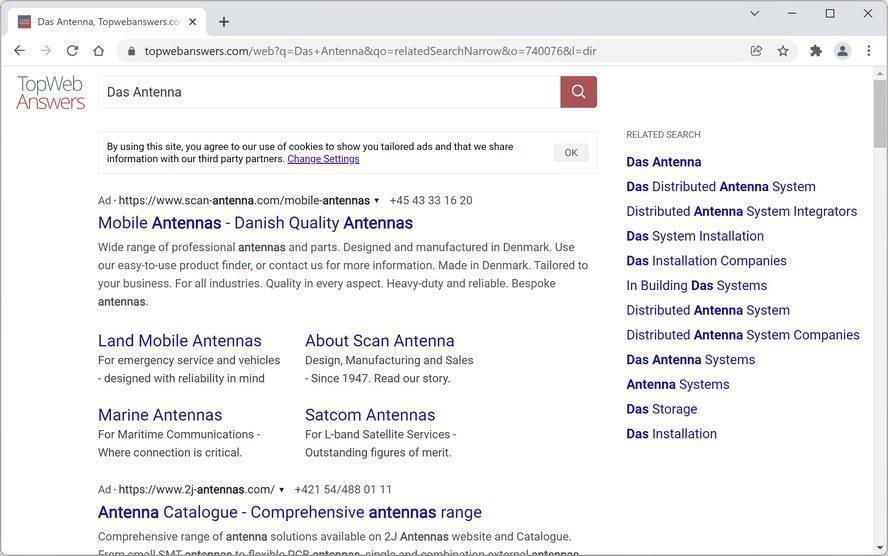The image size is (888, 556).
Task: Click the padlock site info icon
Action: click(x=131, y=51)
